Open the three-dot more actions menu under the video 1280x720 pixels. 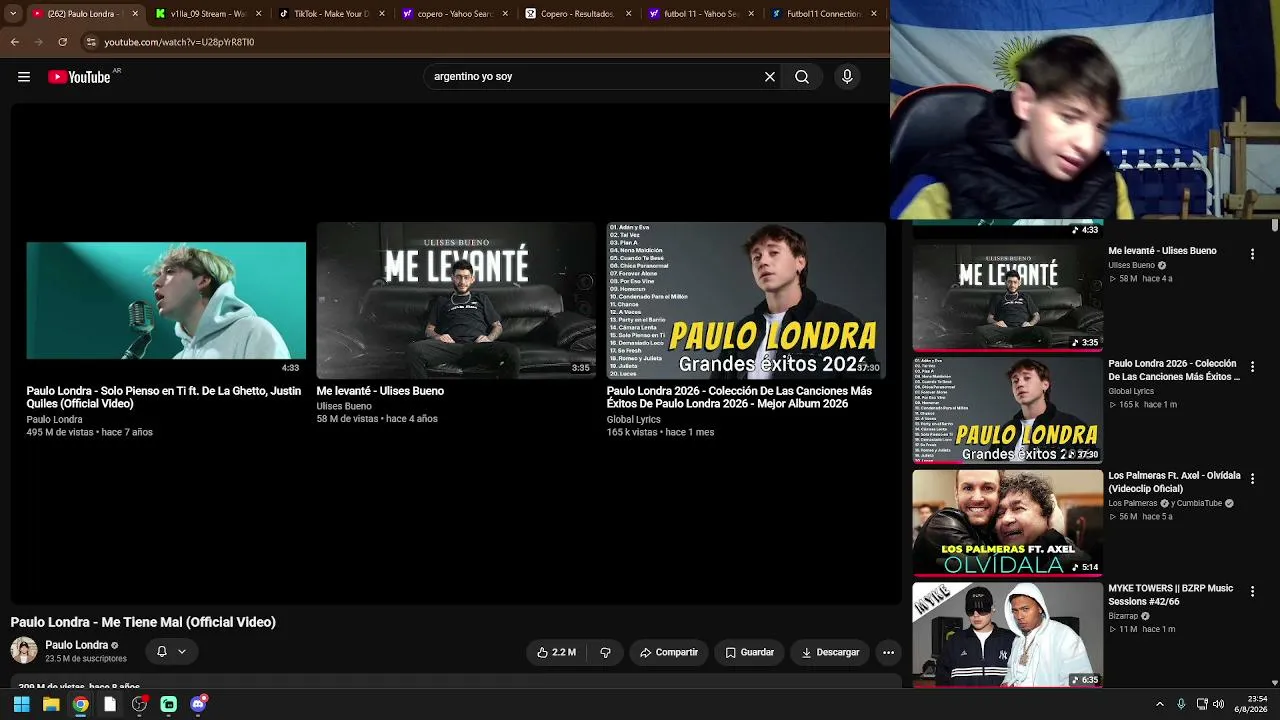point(888,652)
